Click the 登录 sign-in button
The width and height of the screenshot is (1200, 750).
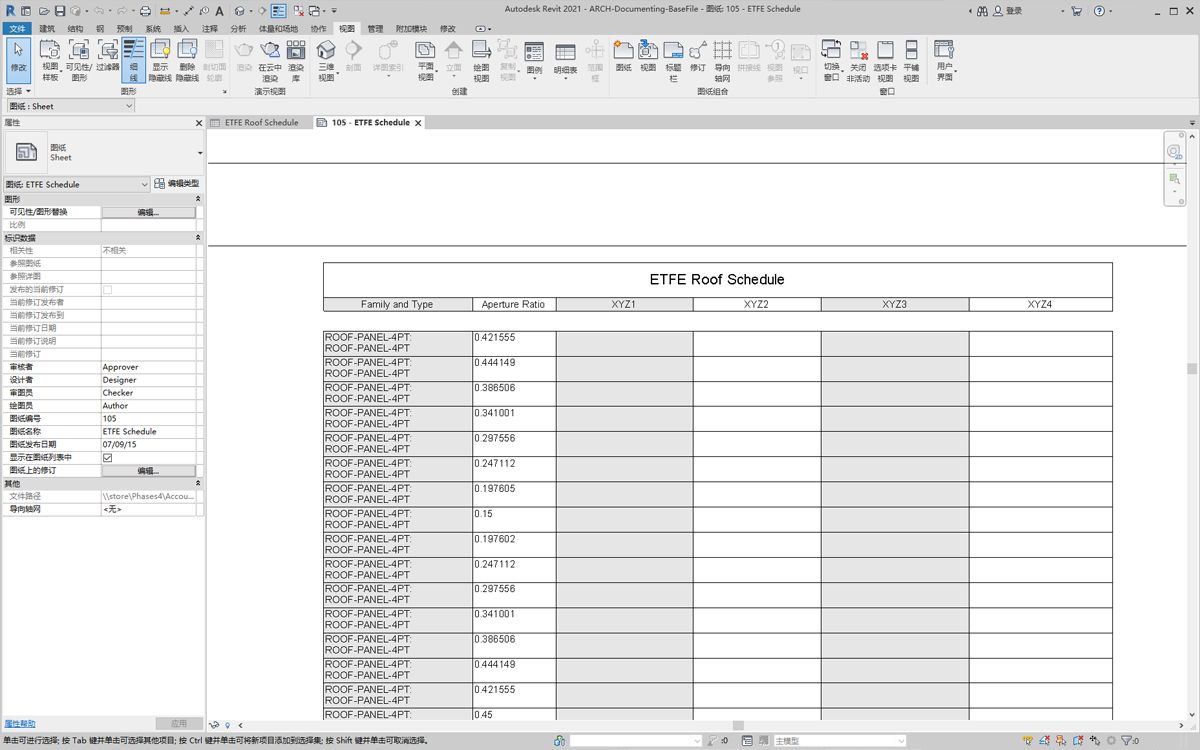coord(1006,11)
